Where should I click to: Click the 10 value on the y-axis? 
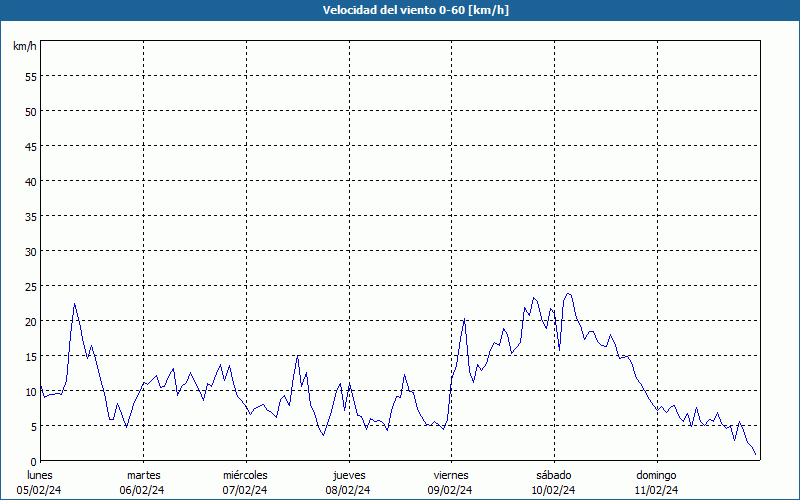coord(31,392)
